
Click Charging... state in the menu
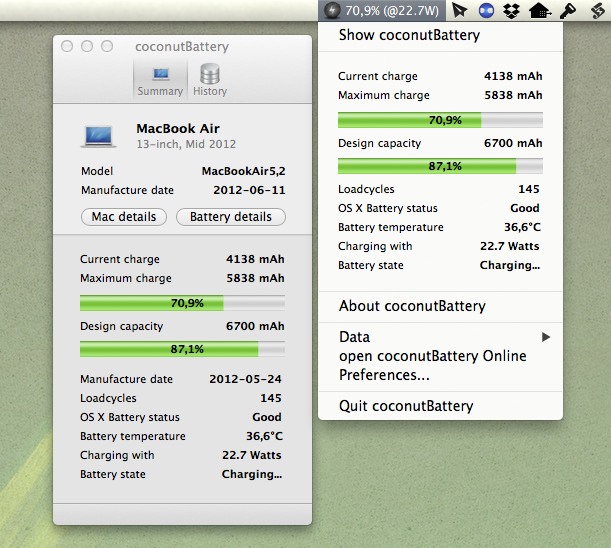click(x=510, y=265)
